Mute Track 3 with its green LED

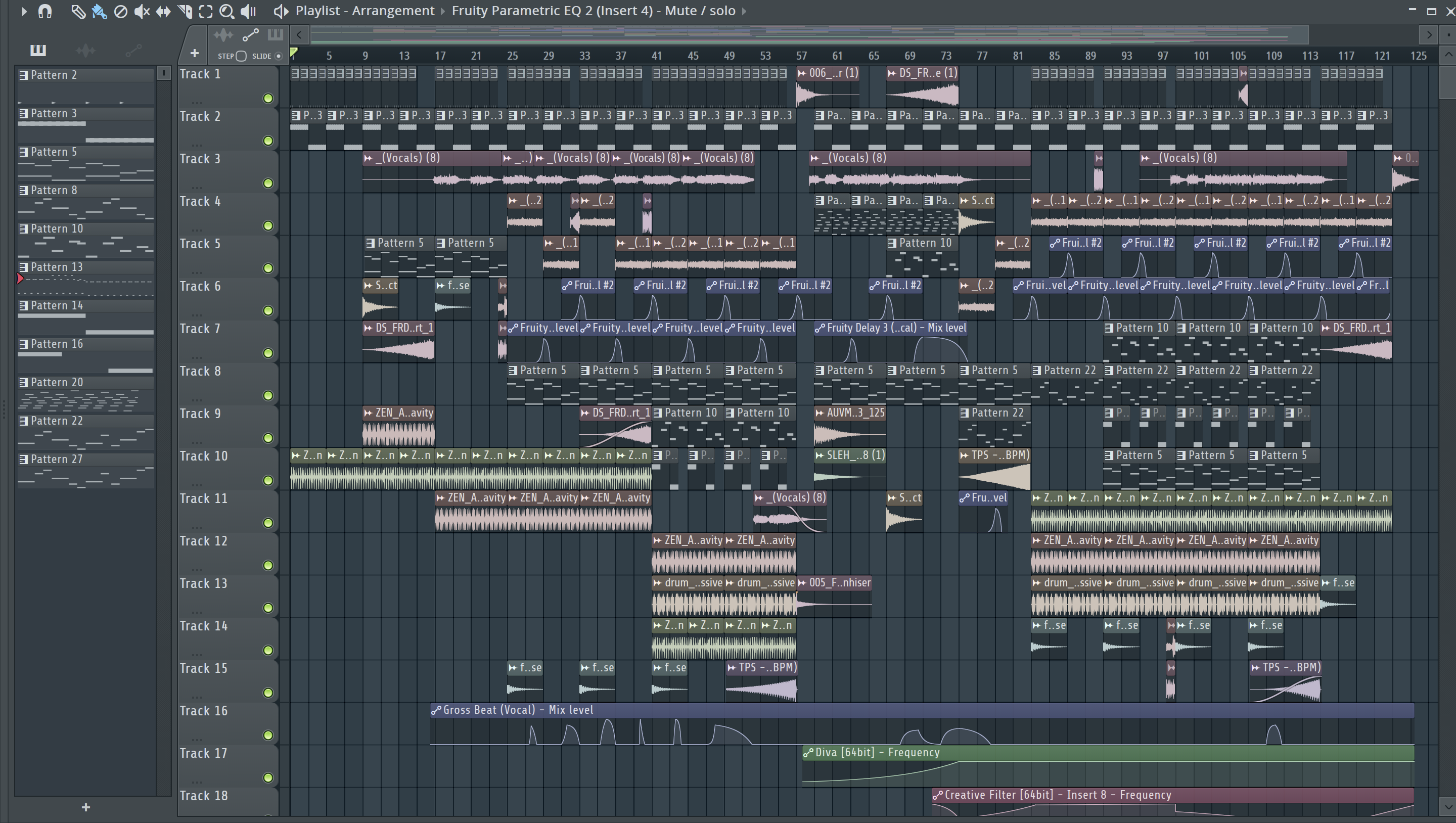pyautogui.click(x=268, y=183)
